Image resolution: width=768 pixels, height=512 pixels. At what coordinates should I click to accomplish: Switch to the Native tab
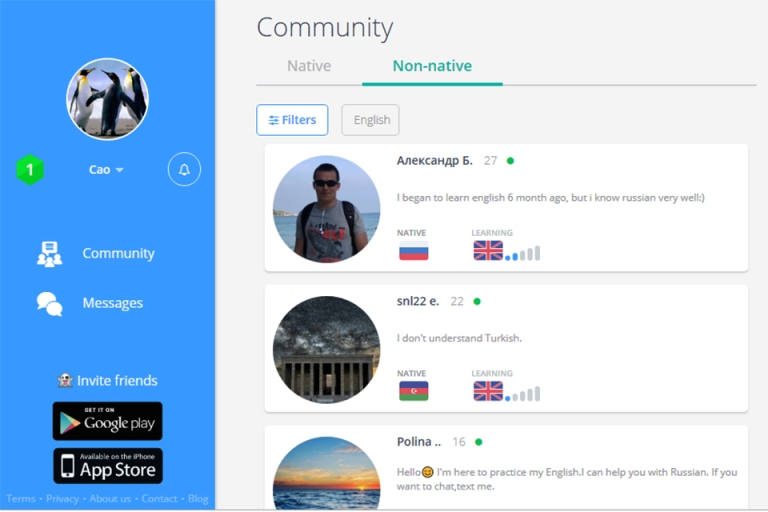(x=309, y=66)
